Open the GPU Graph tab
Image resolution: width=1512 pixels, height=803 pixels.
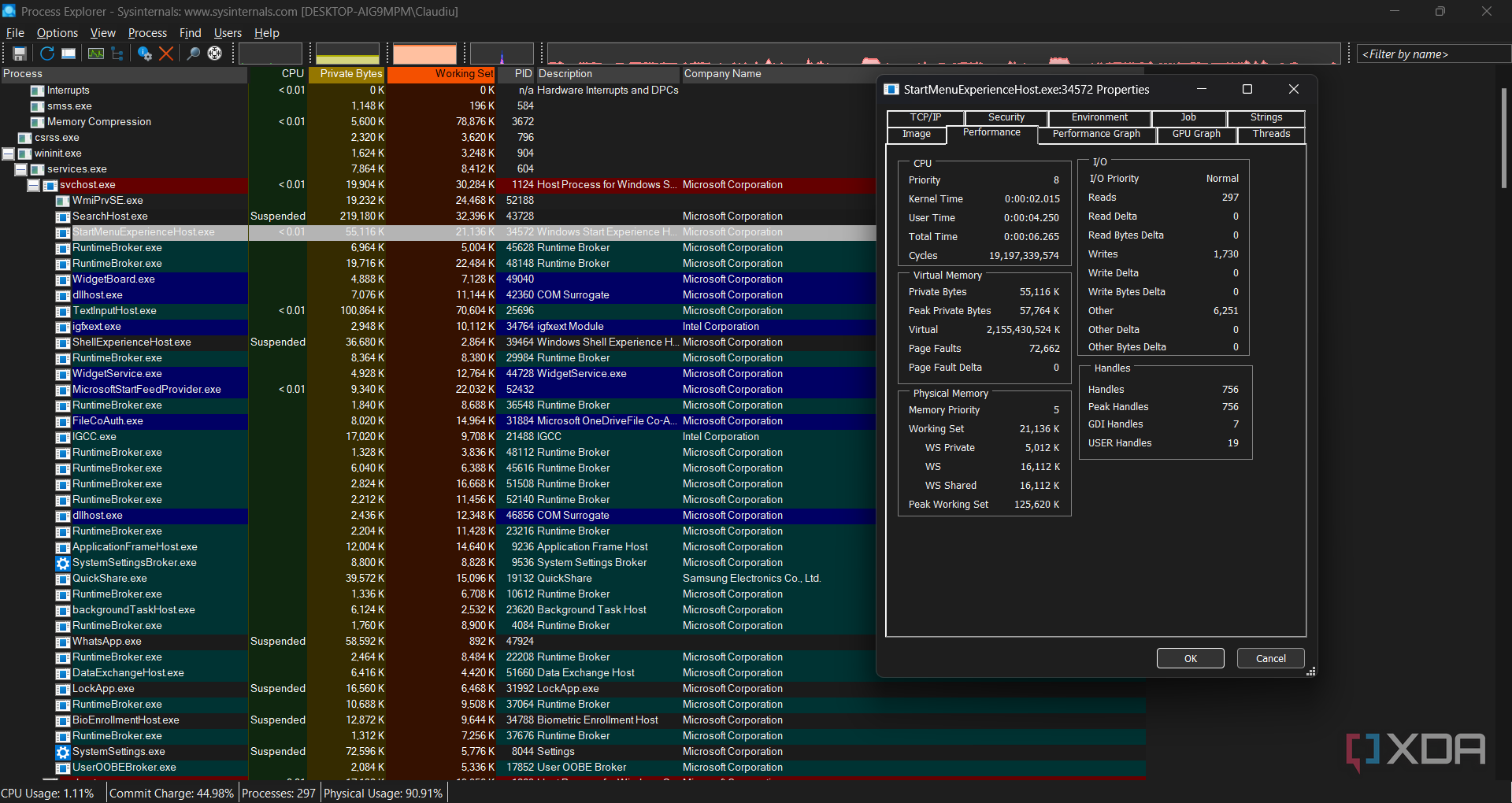pyautogui.click(x=1195, y=134)
